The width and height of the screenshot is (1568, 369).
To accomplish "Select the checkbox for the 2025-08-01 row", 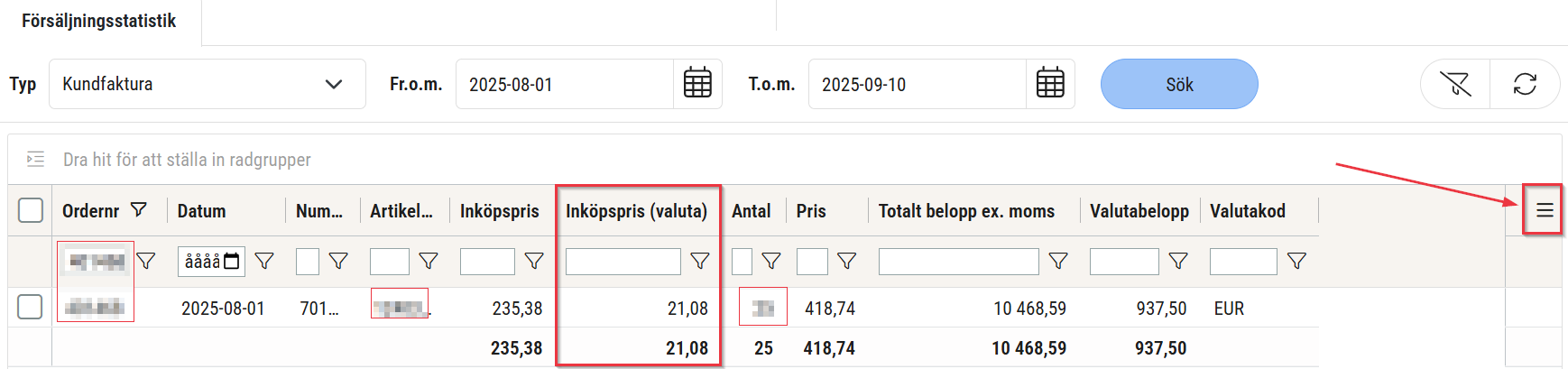I will 31,307.
